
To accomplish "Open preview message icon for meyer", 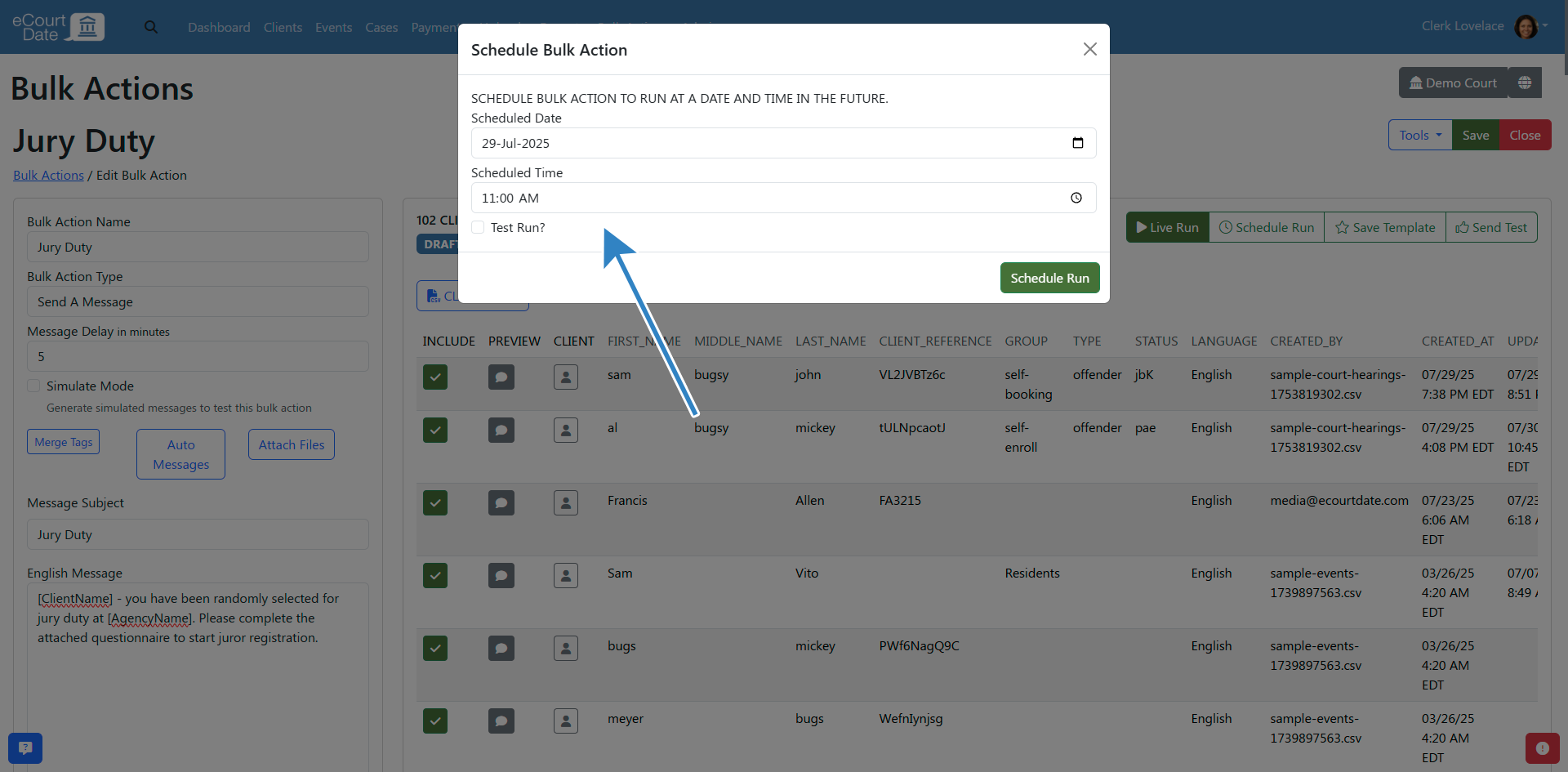I will [x=501, y=721].
